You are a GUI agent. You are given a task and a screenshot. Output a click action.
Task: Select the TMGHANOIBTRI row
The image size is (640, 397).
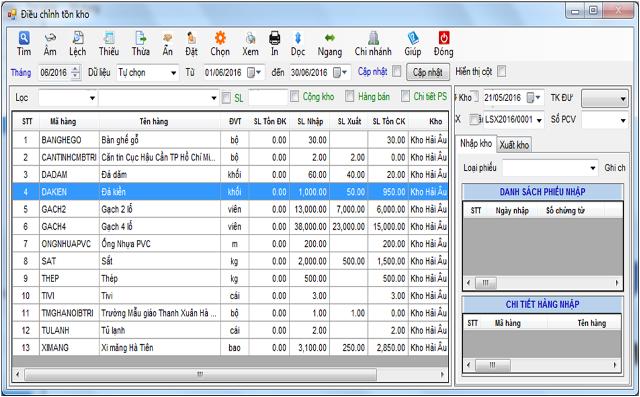point(230,313)
